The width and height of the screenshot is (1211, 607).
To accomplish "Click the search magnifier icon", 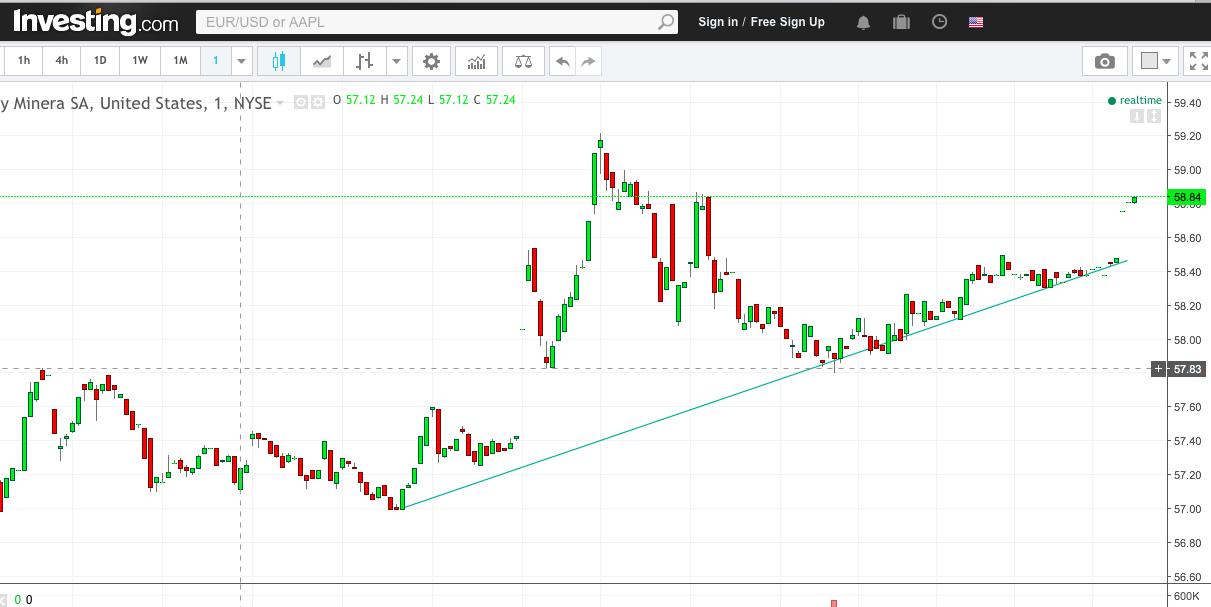I will (667, 22).
